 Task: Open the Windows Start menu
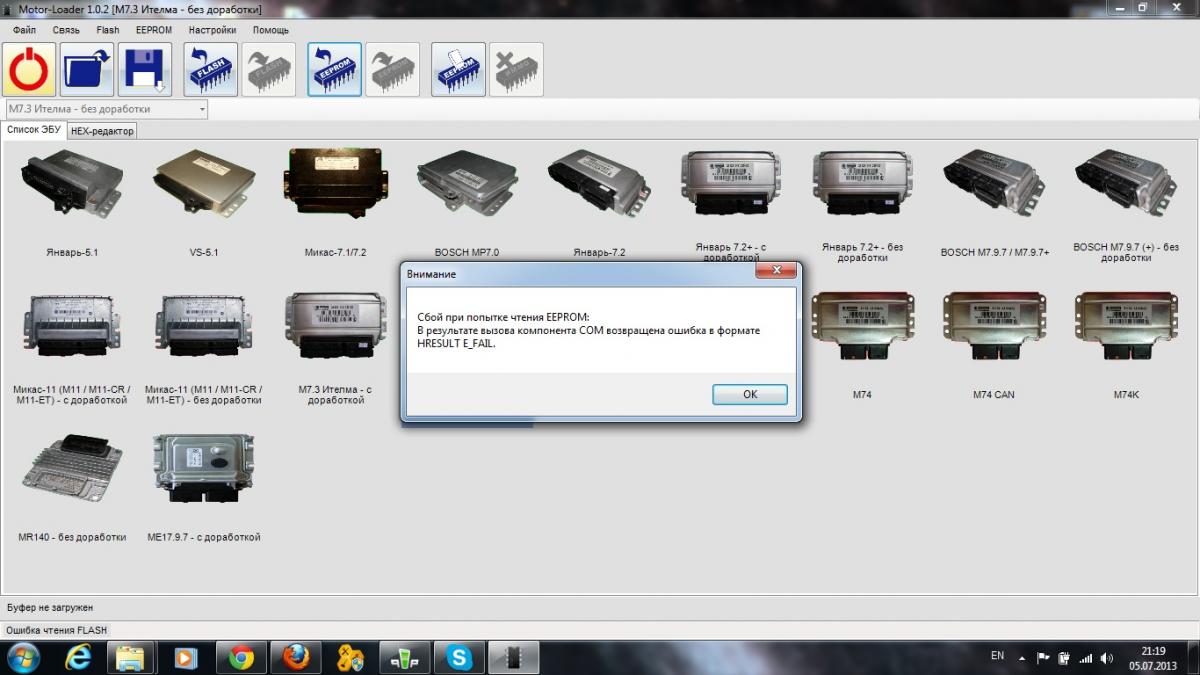22,657
